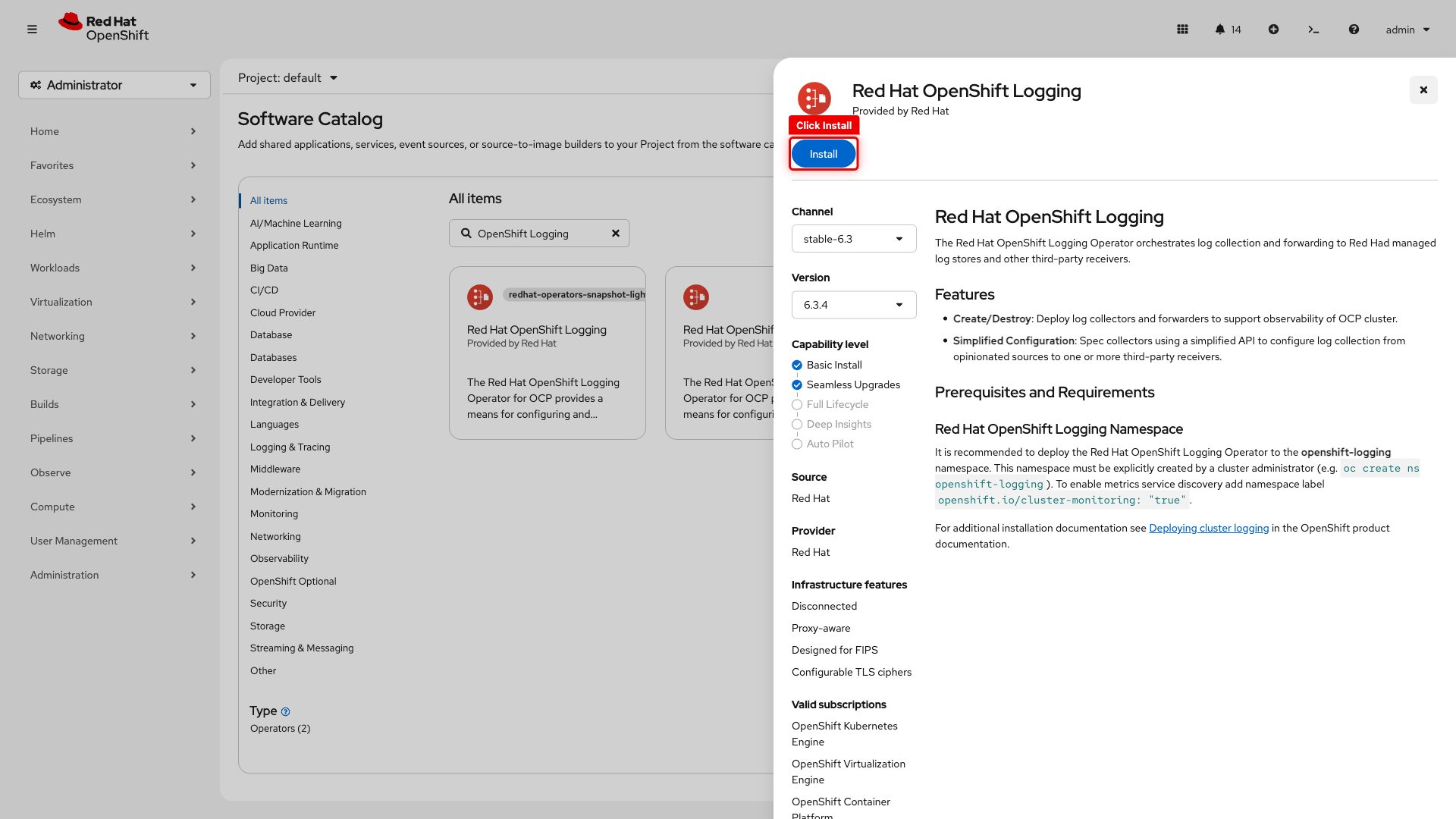Click the search magnifier in catalog
Screen dimensions: 1456x819
tap(467, 233)
